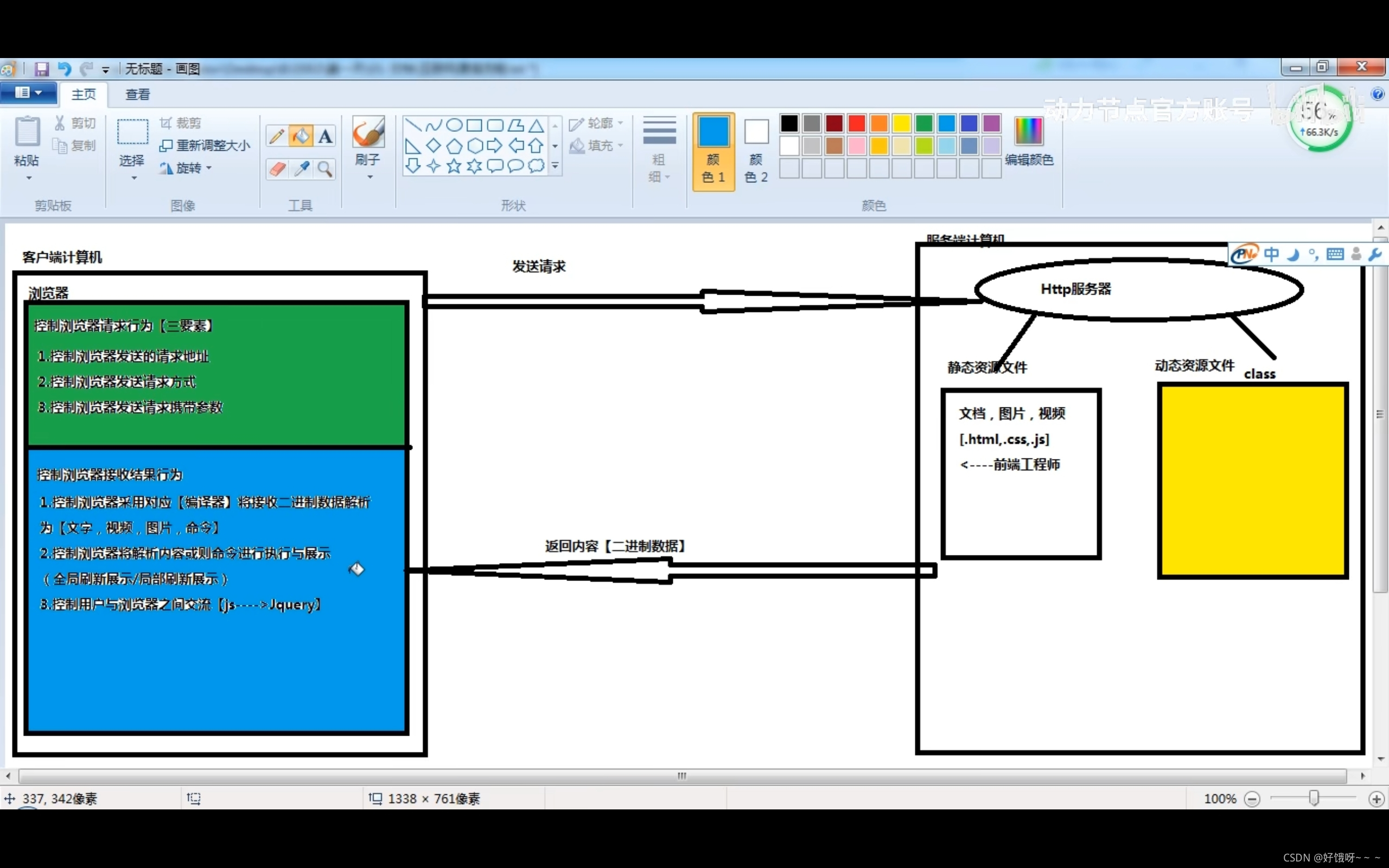Image resolution: width=1389 pixels, height=868 pixels.
Task: Pick the red color swatch
Action: (856, 124)
